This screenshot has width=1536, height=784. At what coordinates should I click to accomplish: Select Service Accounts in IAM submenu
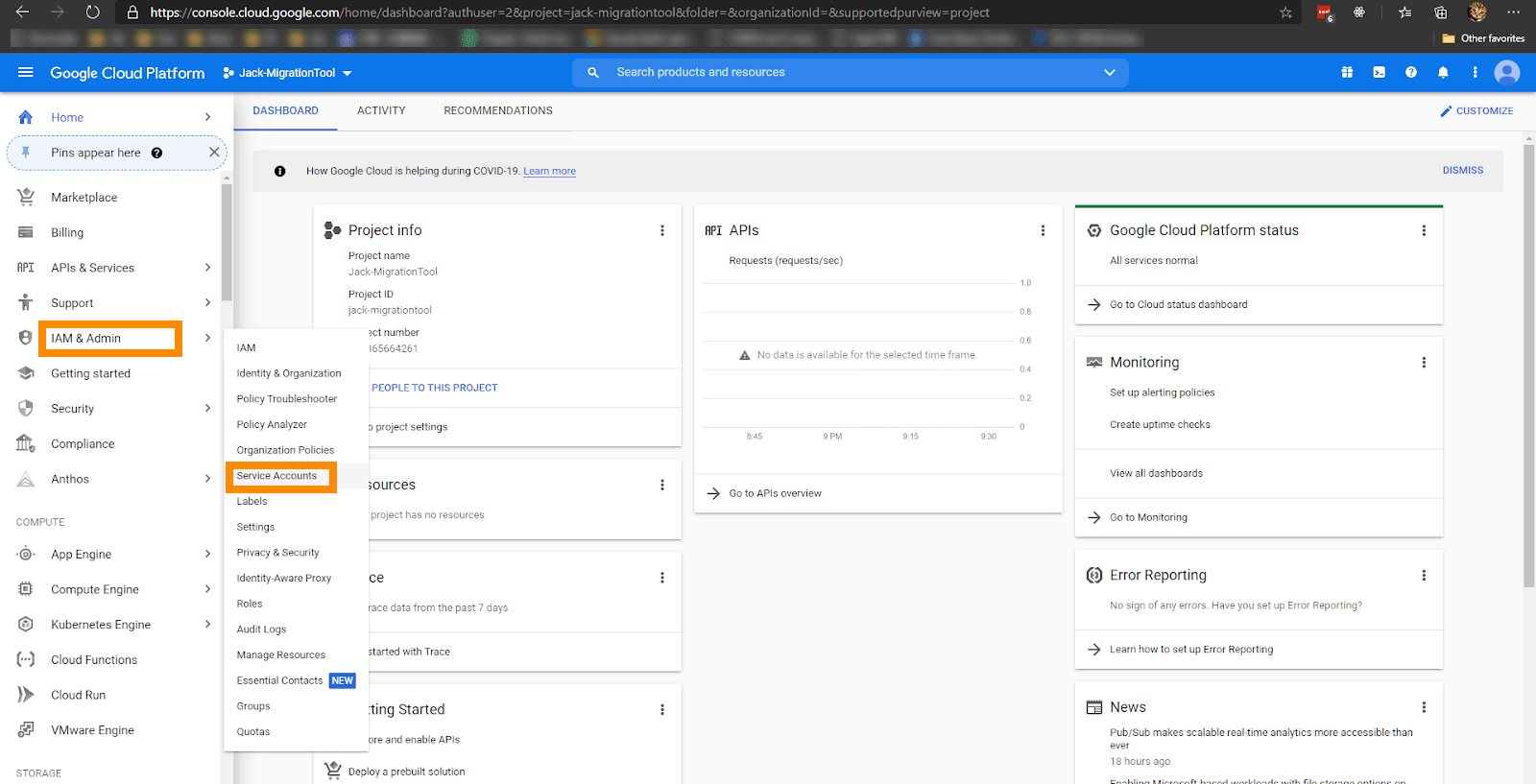[x=276, y=476]
